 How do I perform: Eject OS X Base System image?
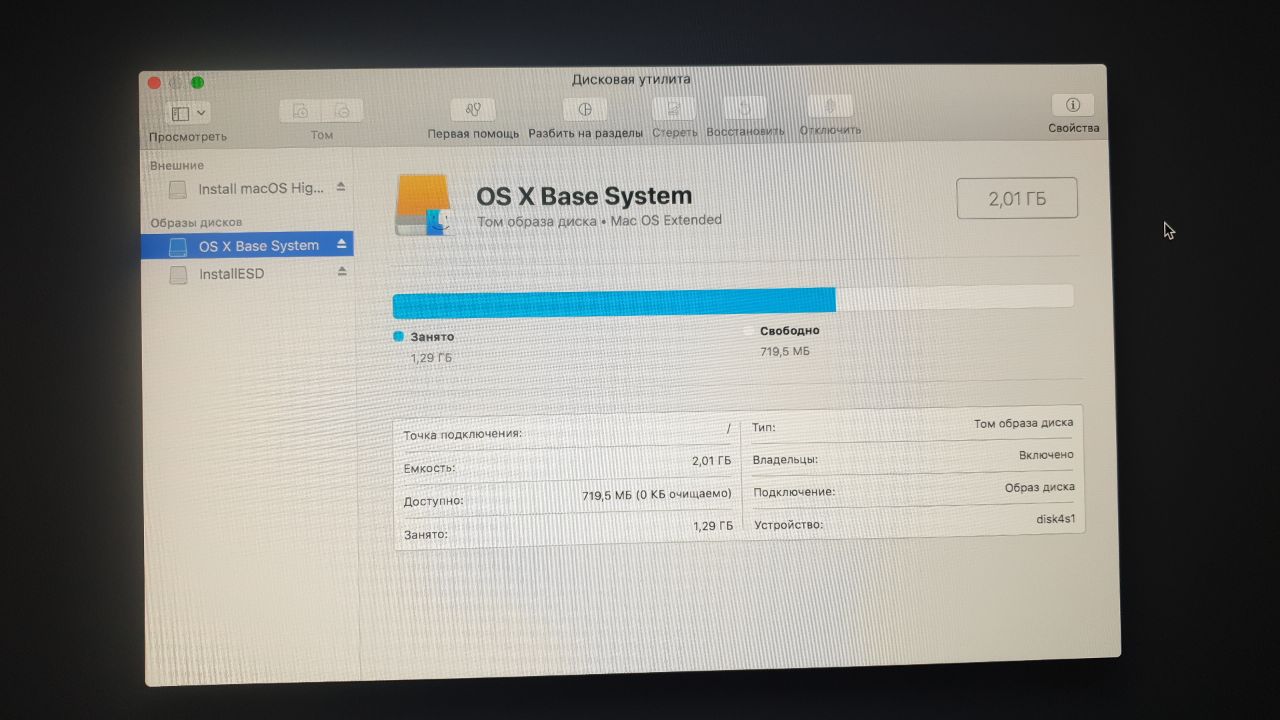(x=341, y=244)
